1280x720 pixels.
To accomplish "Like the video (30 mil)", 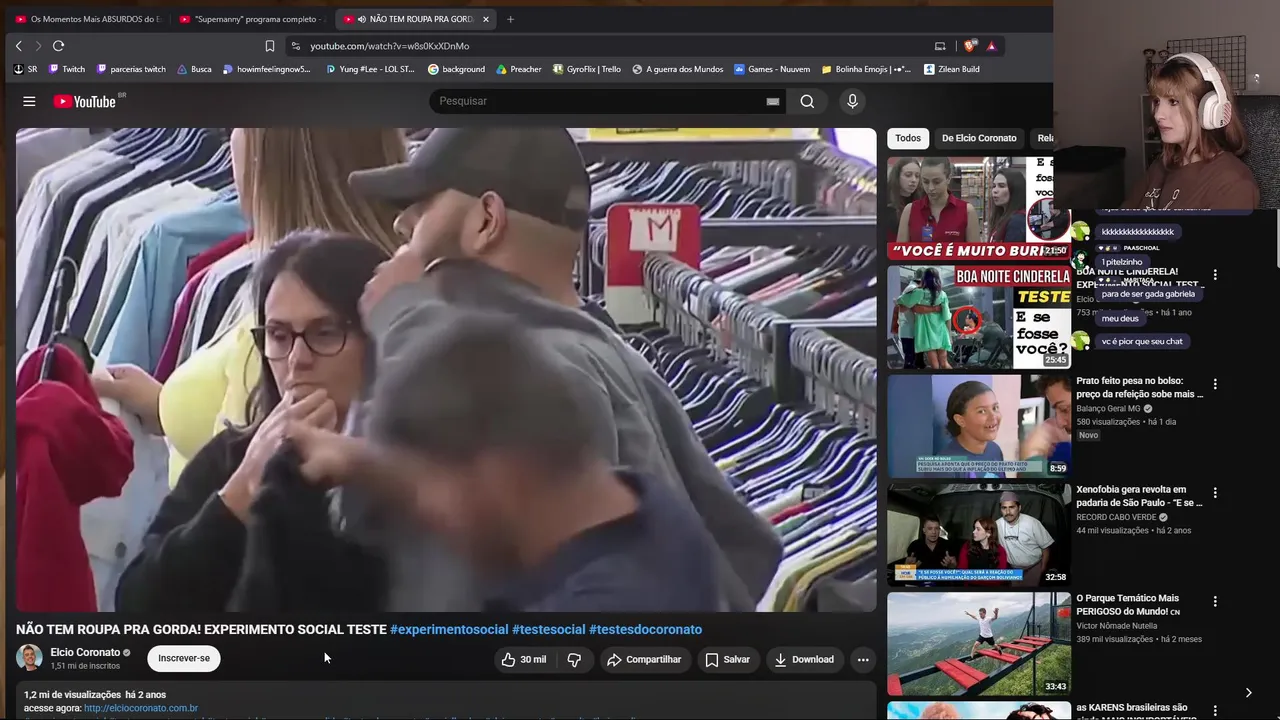I will point(524,659).
